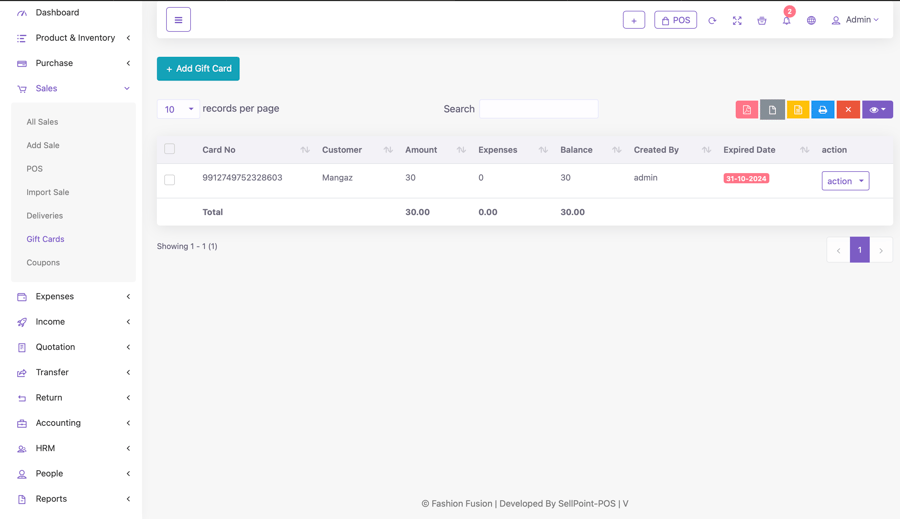Toggle fullscreen mode icon
900x519 pixels.
tap(737, 20)
